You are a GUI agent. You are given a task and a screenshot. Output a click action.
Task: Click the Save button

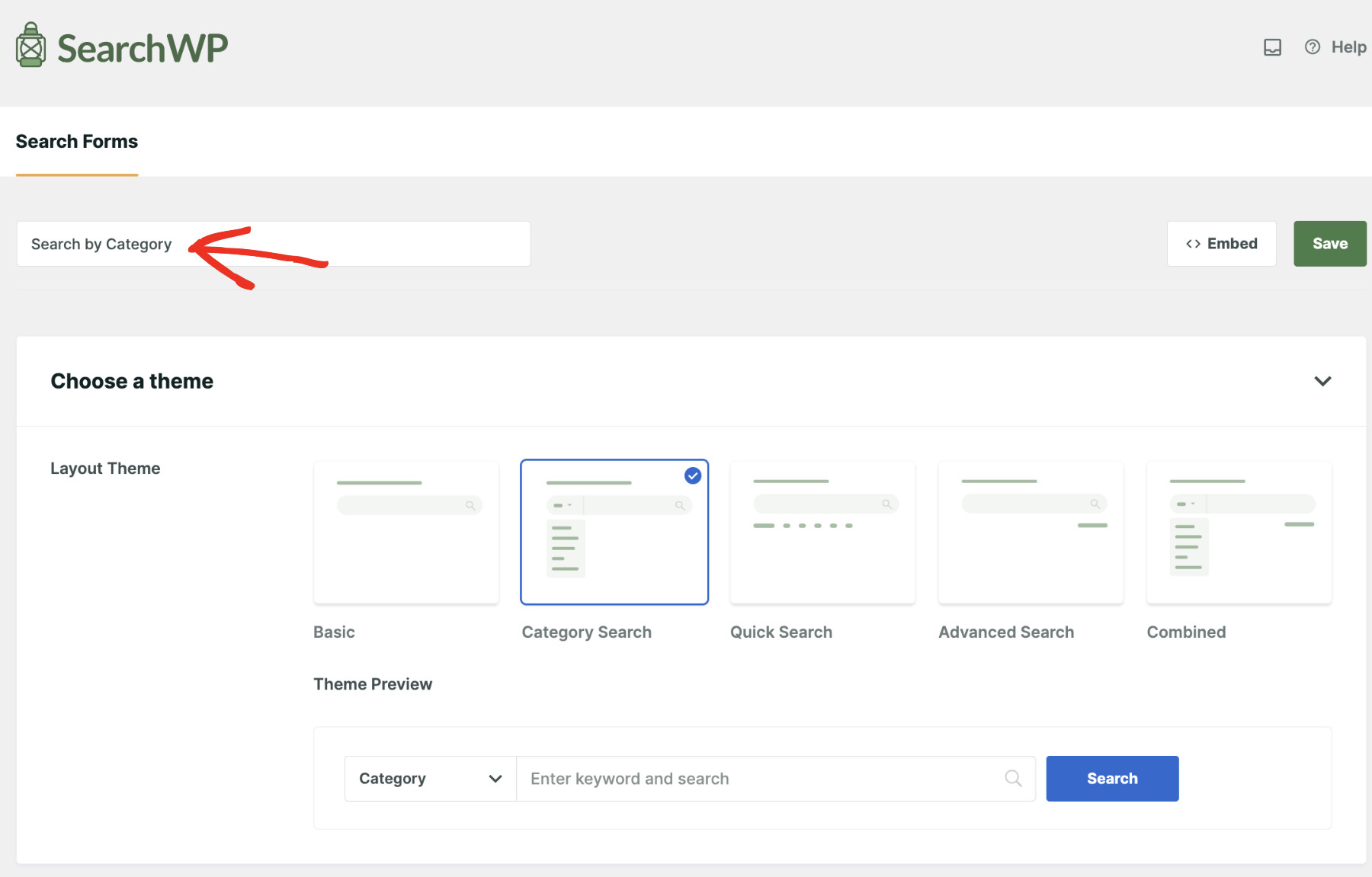coord(1329,243)
